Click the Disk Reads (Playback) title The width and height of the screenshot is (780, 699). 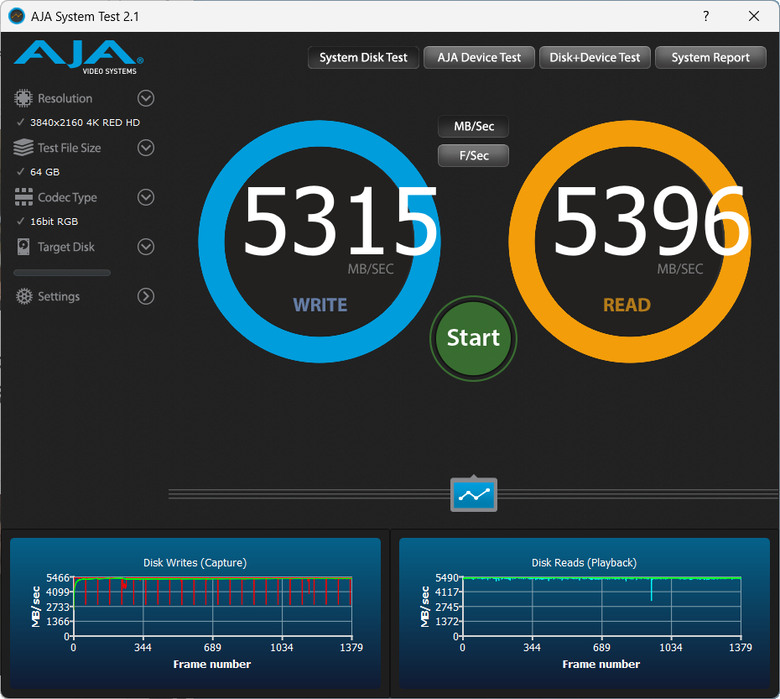(x=584, y=563)
